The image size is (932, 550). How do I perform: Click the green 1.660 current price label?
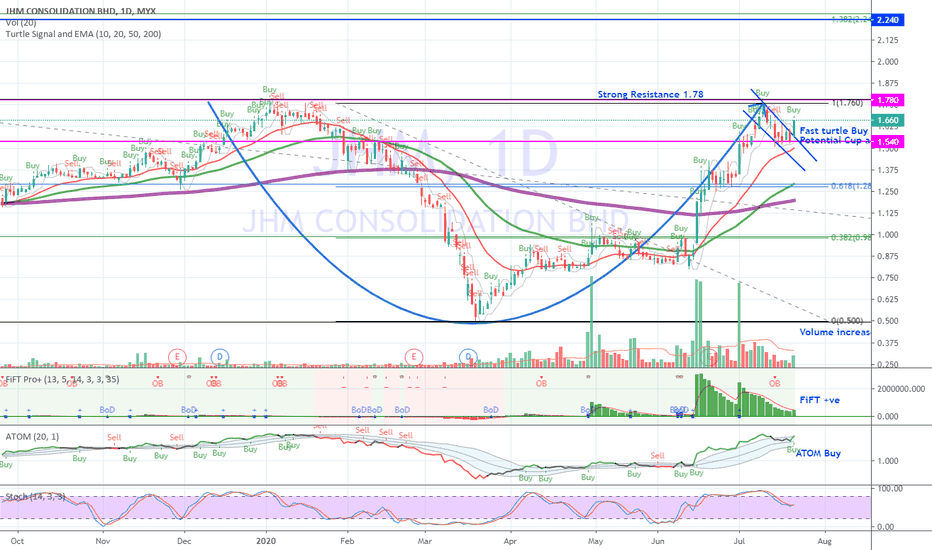click(887, 120)
